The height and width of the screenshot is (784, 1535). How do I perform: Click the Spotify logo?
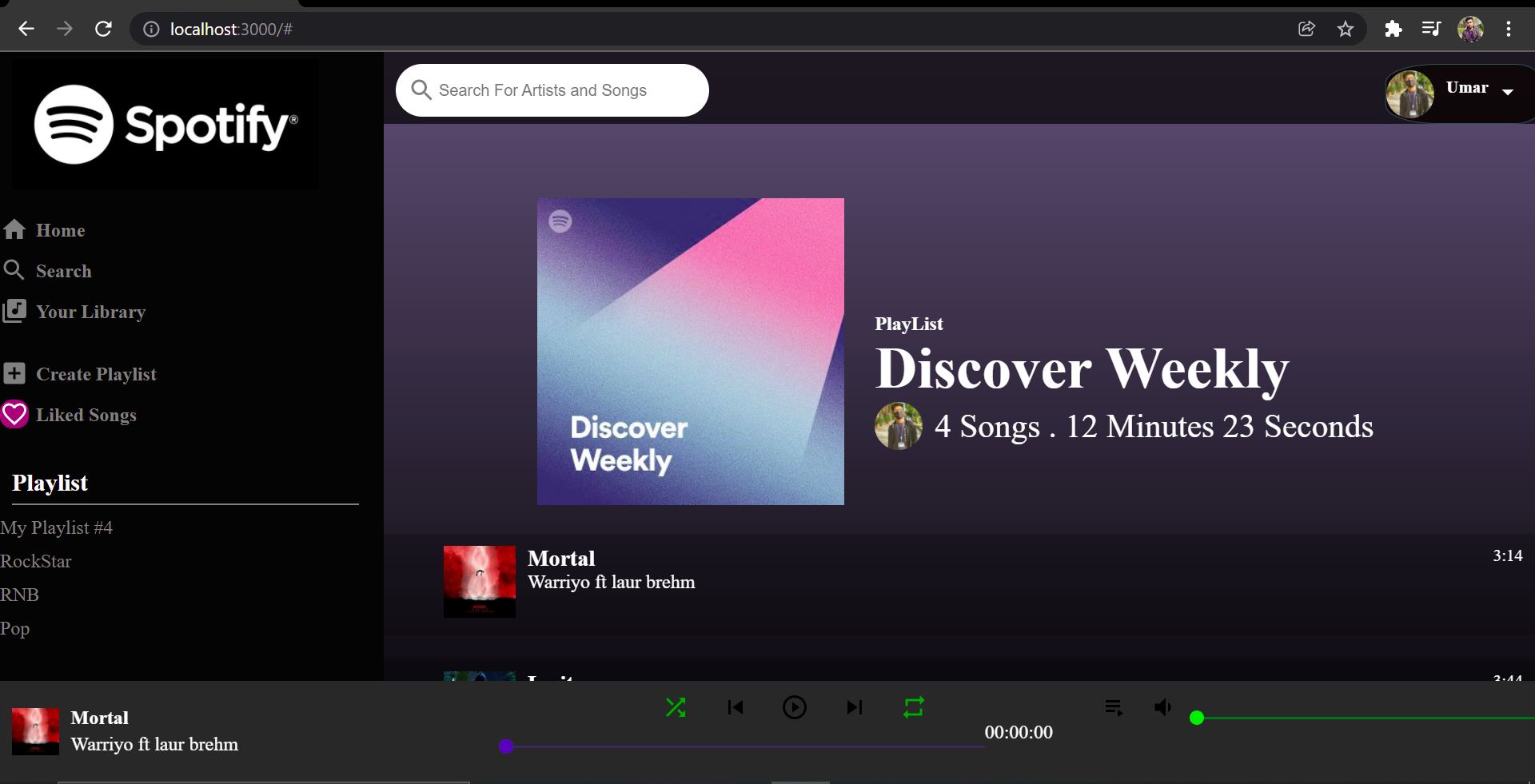pos(164,124)
